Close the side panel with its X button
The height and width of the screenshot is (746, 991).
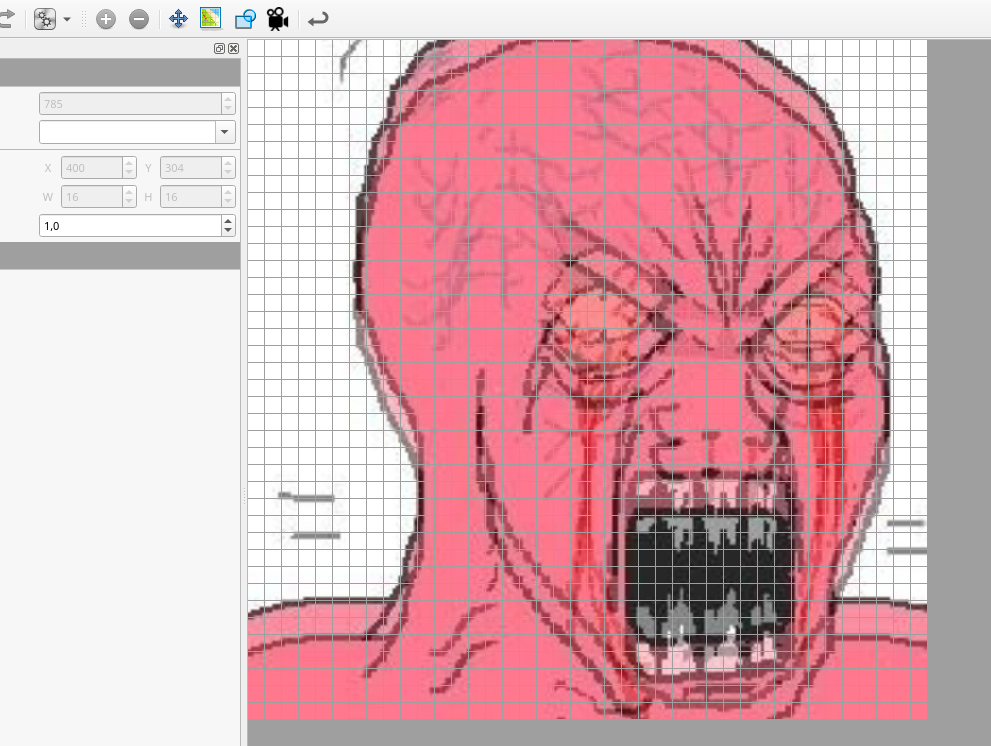click(234, 49)
